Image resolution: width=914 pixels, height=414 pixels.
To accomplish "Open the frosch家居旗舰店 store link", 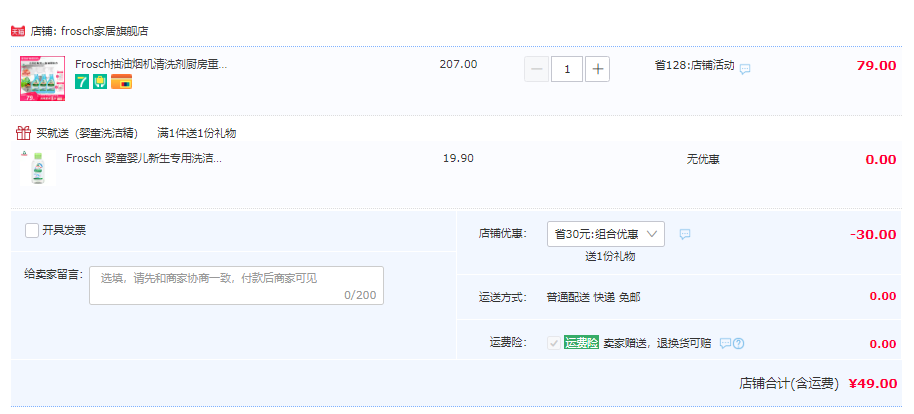I will point(104,31).
